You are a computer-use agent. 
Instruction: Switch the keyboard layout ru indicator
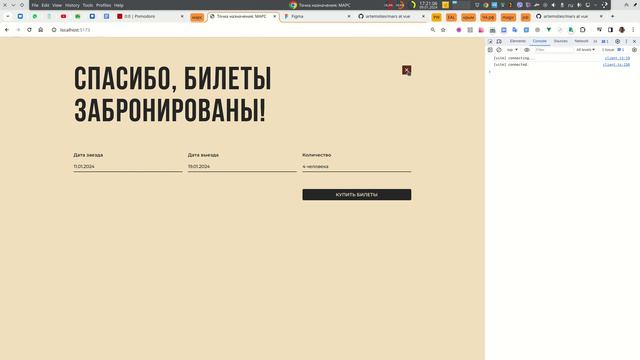571,5
